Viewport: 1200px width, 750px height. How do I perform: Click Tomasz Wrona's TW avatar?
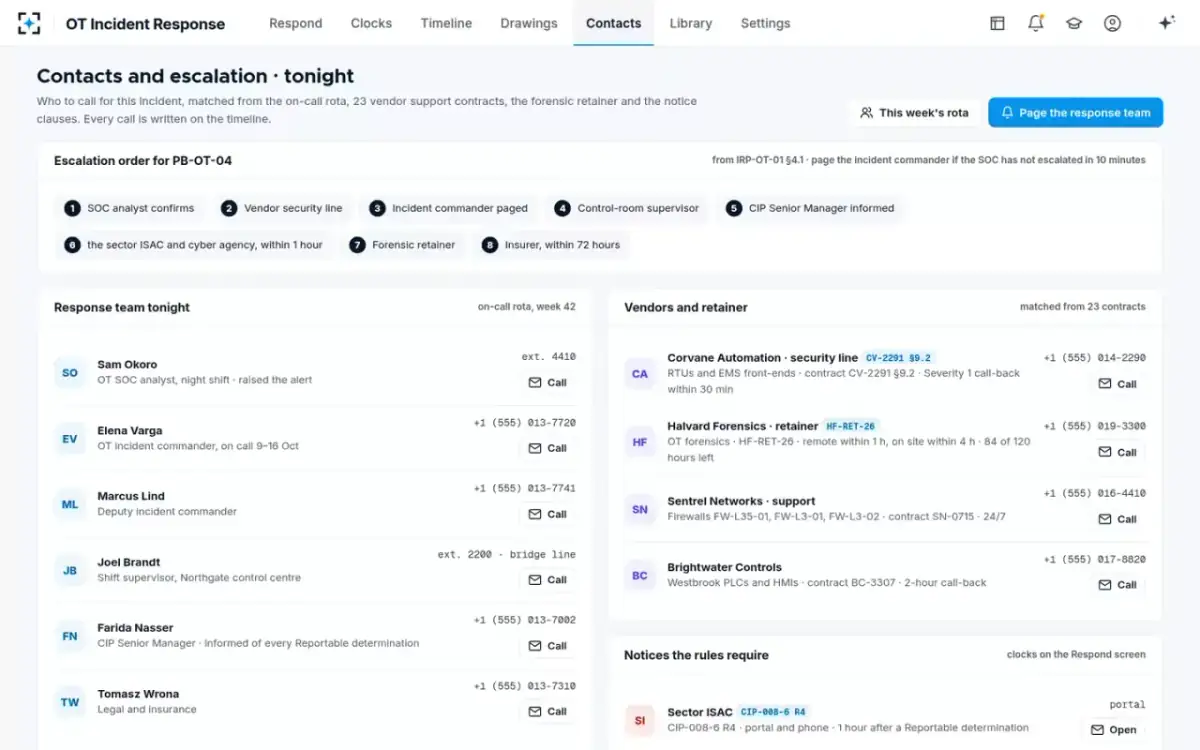click(70, 702)
